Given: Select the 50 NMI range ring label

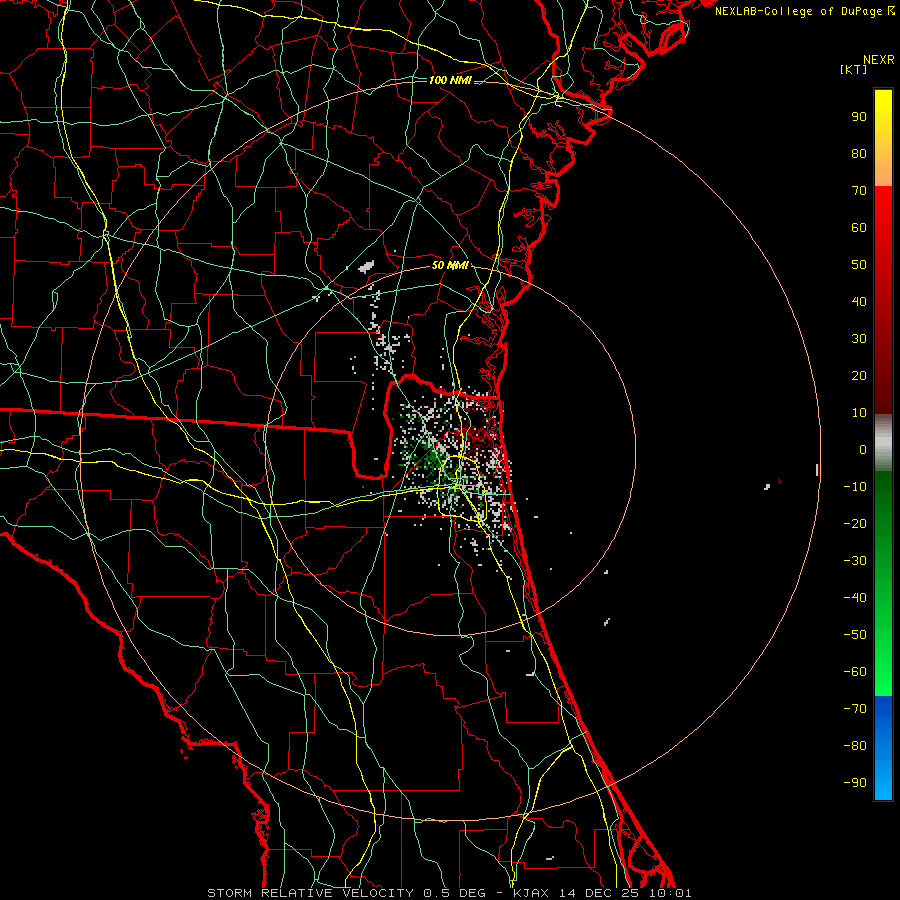Looking at the screenshot, I should click(x=450, y=265).
